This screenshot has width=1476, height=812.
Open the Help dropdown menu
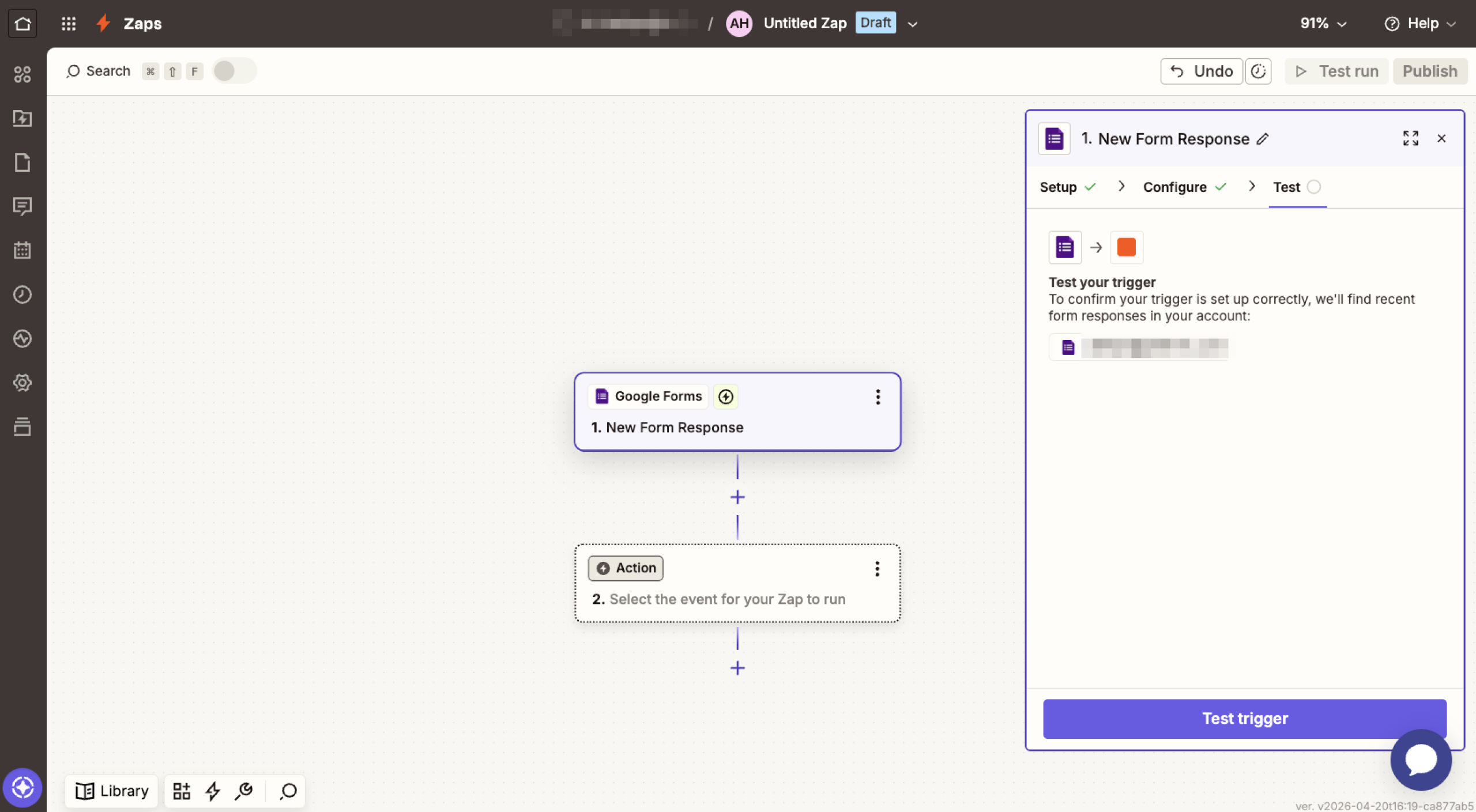[1420, 23]
